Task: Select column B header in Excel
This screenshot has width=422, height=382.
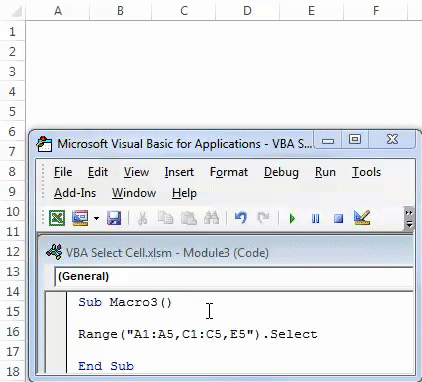Action: [121, 11]
